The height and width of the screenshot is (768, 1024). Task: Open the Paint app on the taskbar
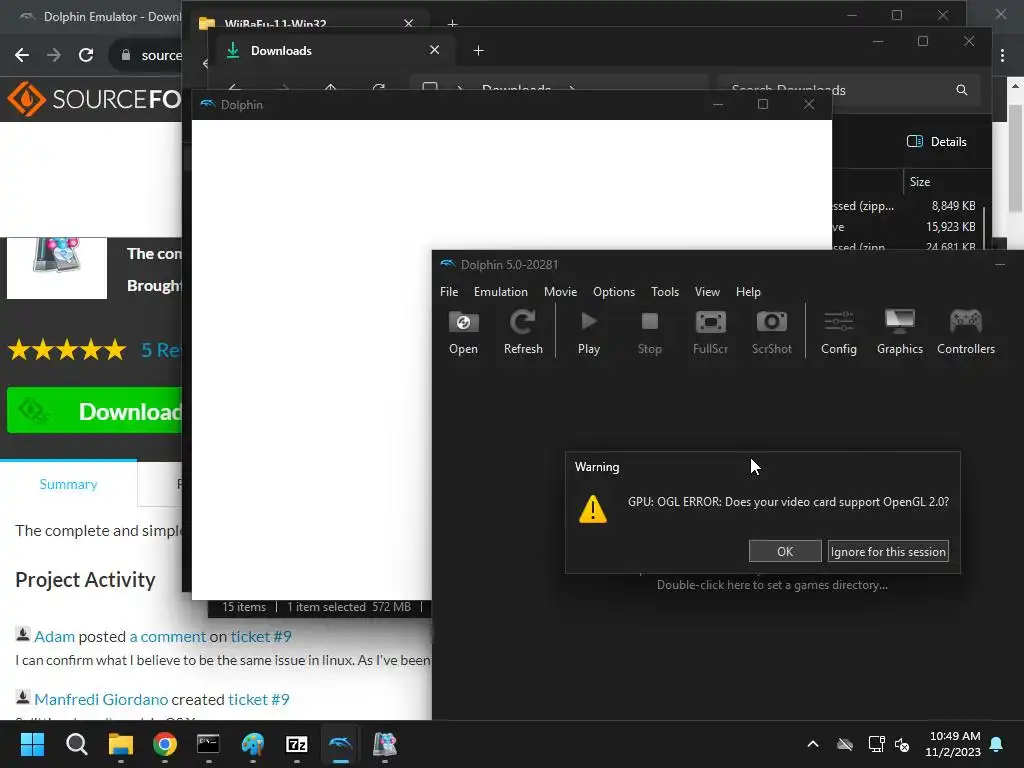click(x=253, y=744)
